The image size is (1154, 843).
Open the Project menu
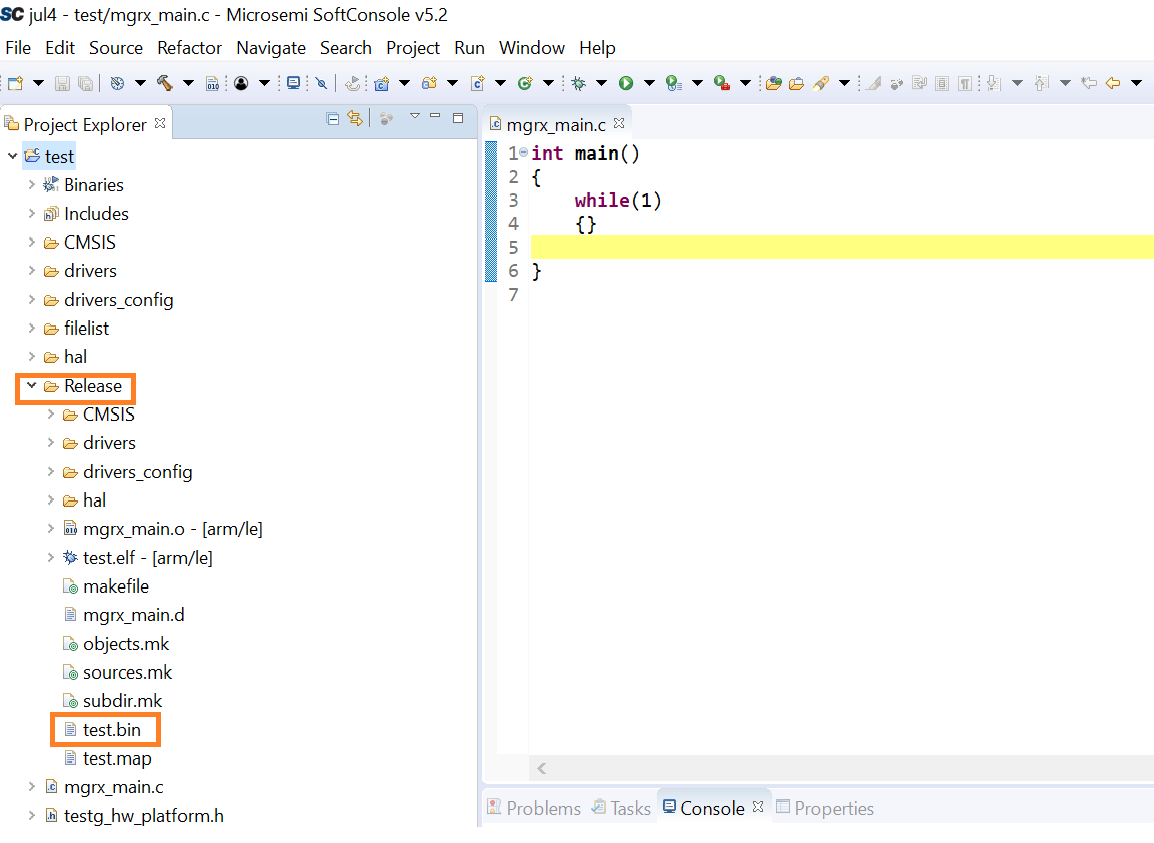(413, 48)
